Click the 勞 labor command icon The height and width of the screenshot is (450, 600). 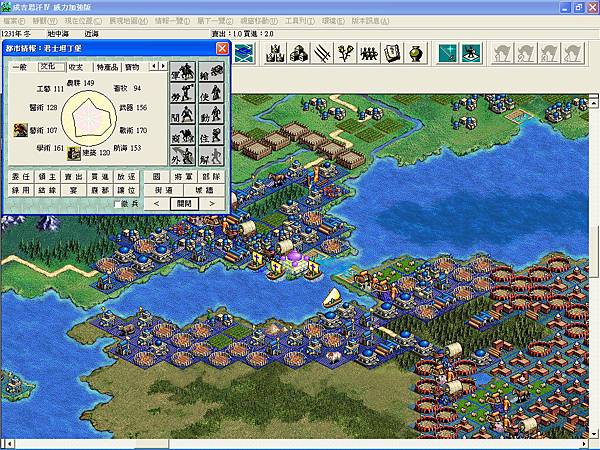183,93
